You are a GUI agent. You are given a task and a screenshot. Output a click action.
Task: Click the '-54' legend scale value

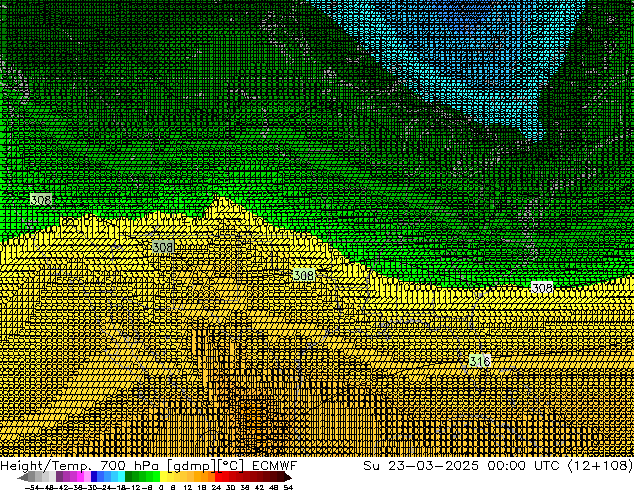point(32,488)
